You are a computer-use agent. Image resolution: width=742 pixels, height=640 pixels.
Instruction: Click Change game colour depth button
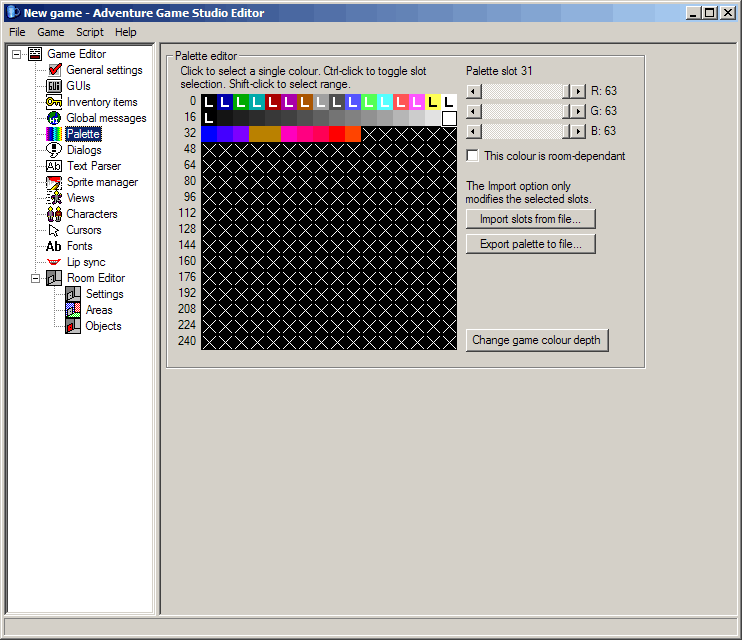point(537,340)
